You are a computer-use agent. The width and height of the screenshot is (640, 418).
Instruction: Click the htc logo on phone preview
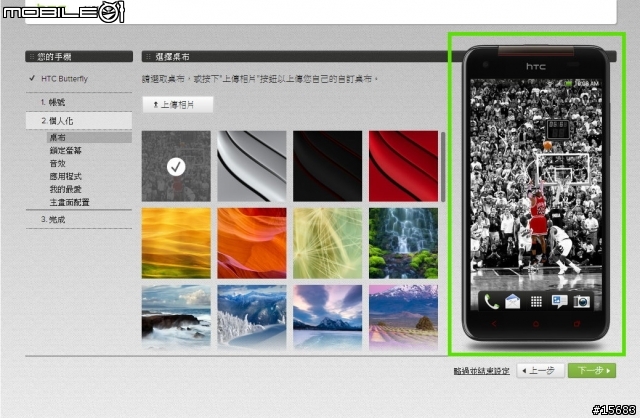click(536, 66)
